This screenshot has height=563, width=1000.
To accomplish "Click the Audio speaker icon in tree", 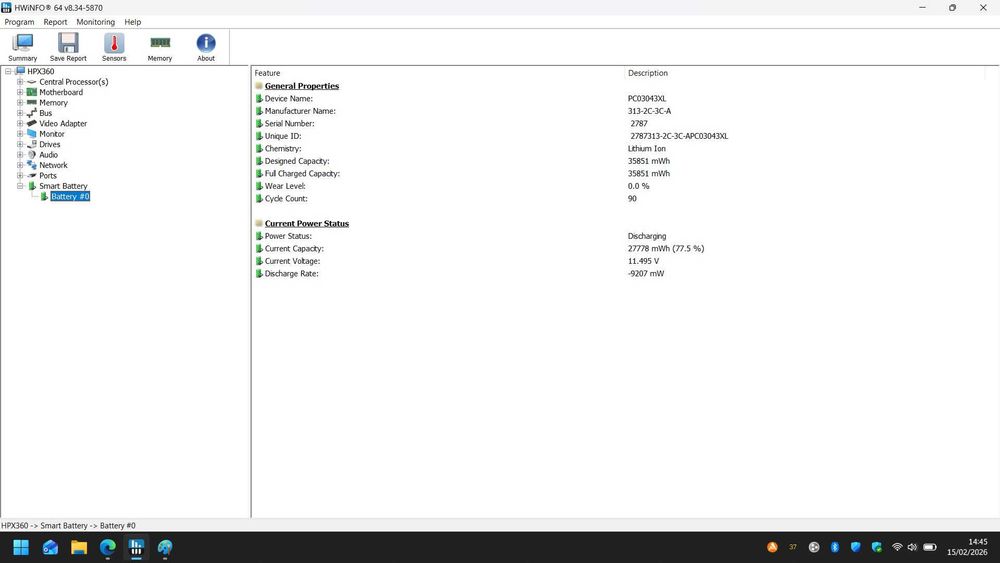I will [x=31, y=154].
